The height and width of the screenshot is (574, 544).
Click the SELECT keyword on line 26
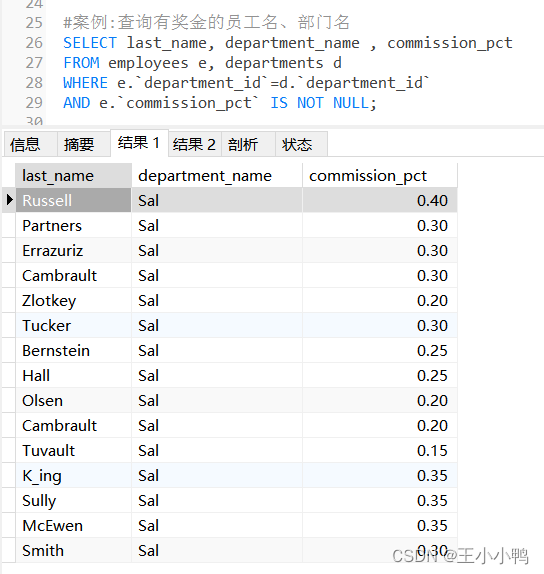(90, 43)
